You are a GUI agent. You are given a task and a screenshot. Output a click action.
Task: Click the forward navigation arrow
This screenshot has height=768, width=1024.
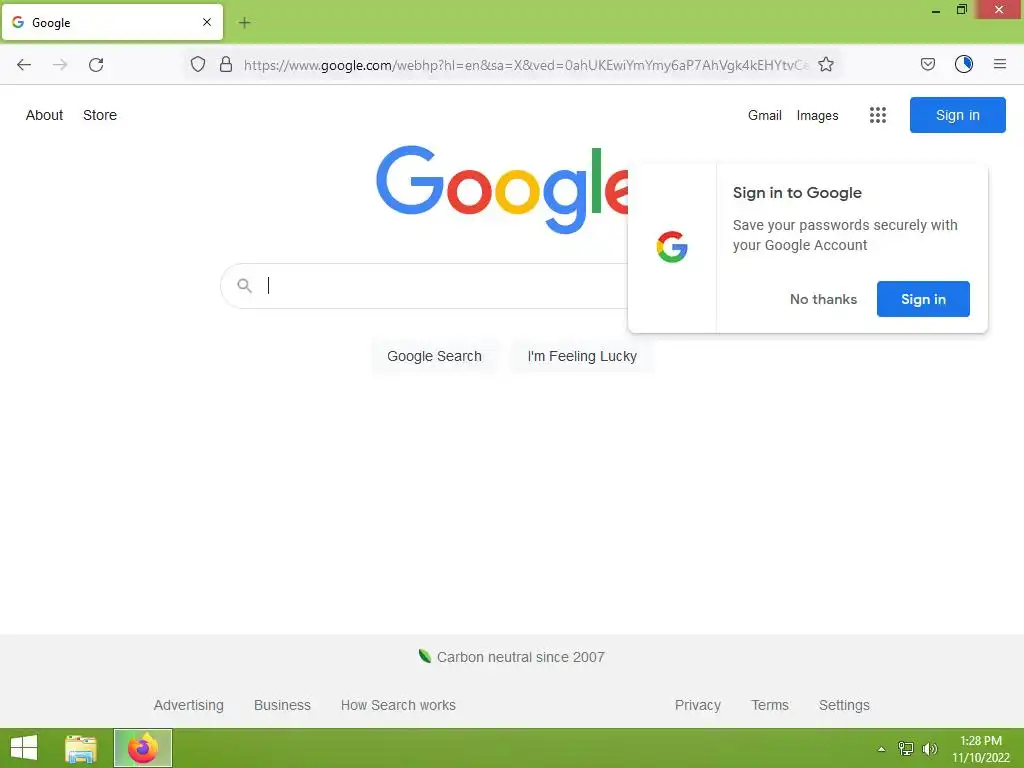60,65
